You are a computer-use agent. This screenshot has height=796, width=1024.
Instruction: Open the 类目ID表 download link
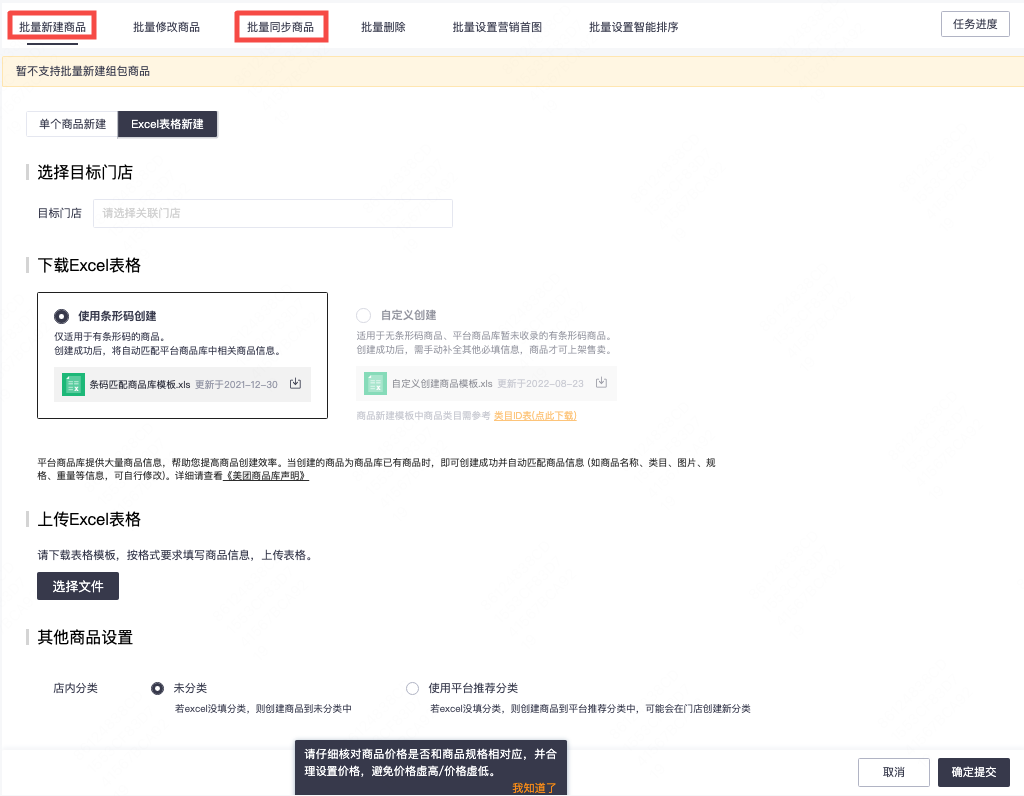point(535,415)
